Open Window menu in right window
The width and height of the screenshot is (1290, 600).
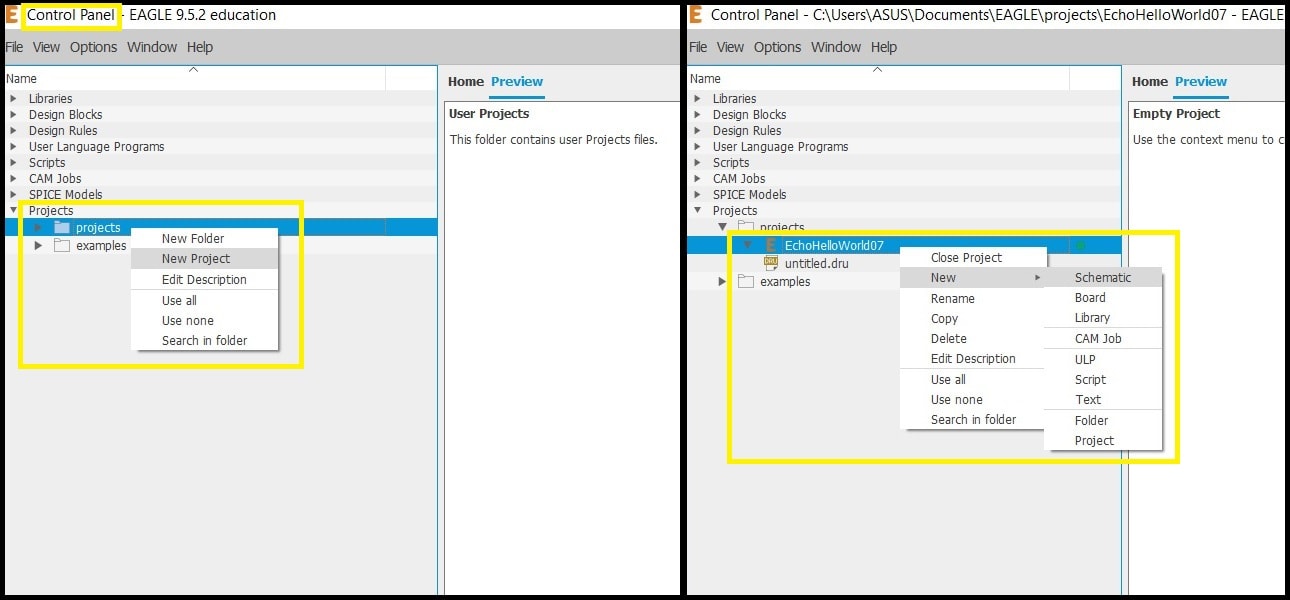[x=836, y=47]
